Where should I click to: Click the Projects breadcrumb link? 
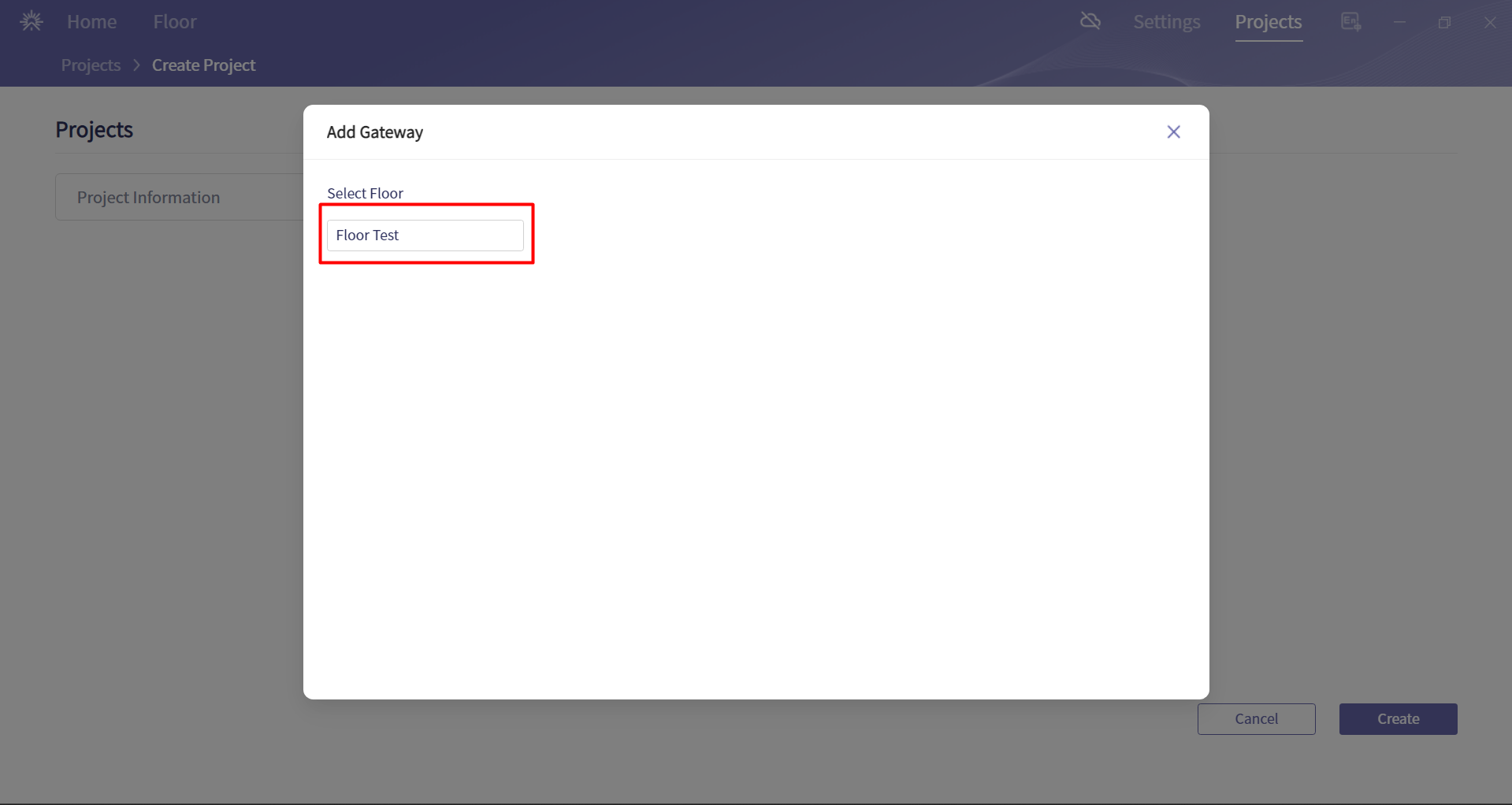click(91, 65)
